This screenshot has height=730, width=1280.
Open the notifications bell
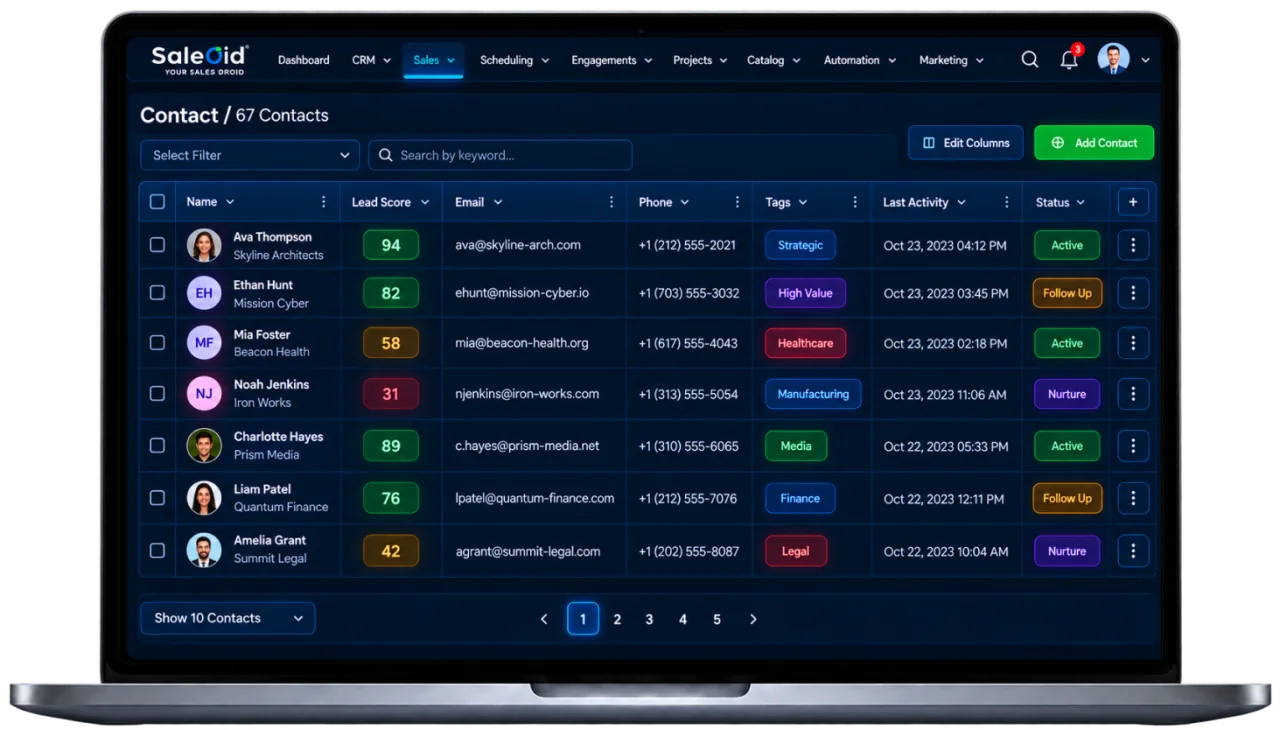[1069, 60]
